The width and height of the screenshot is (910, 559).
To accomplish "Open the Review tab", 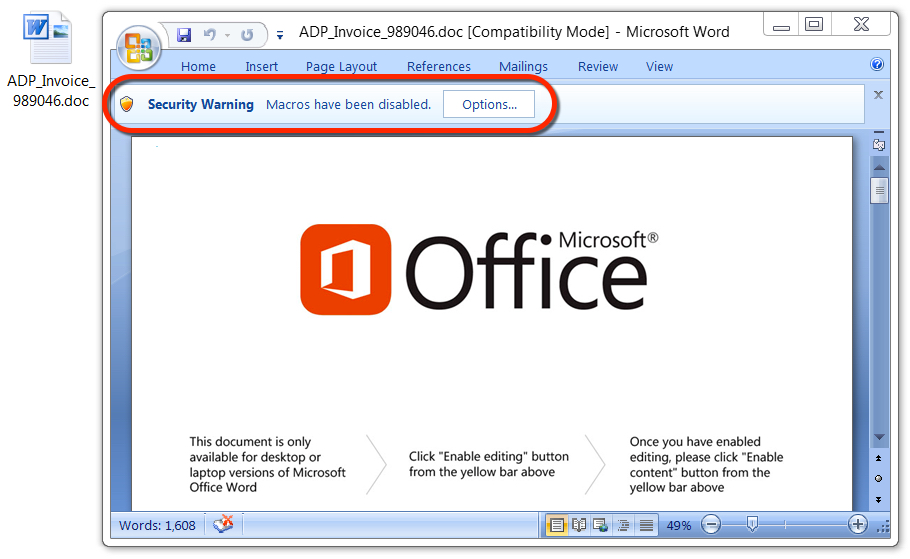I will [598, 67].
